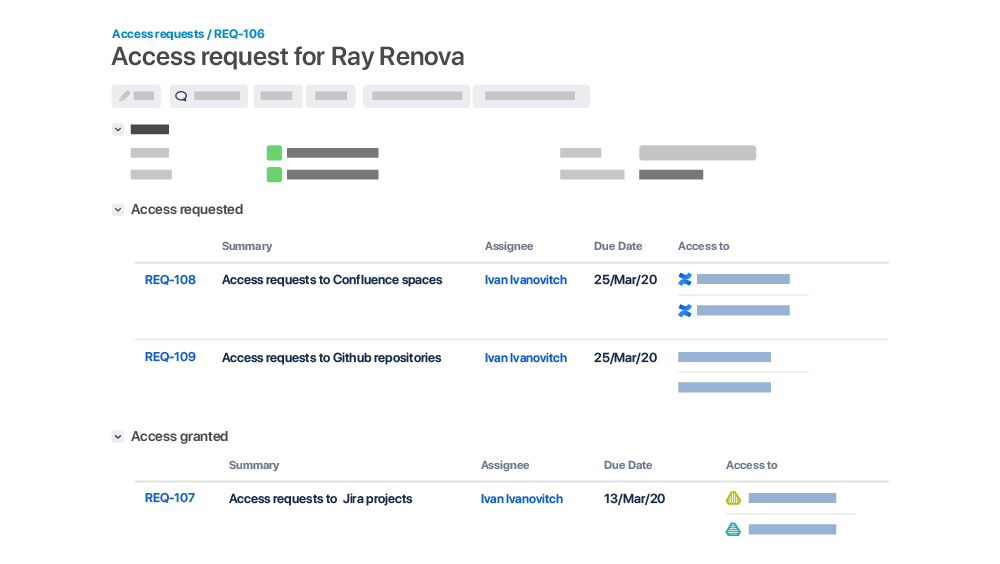Open issue REQ-107
1000x564 pixels.
(x=170, y=498)
